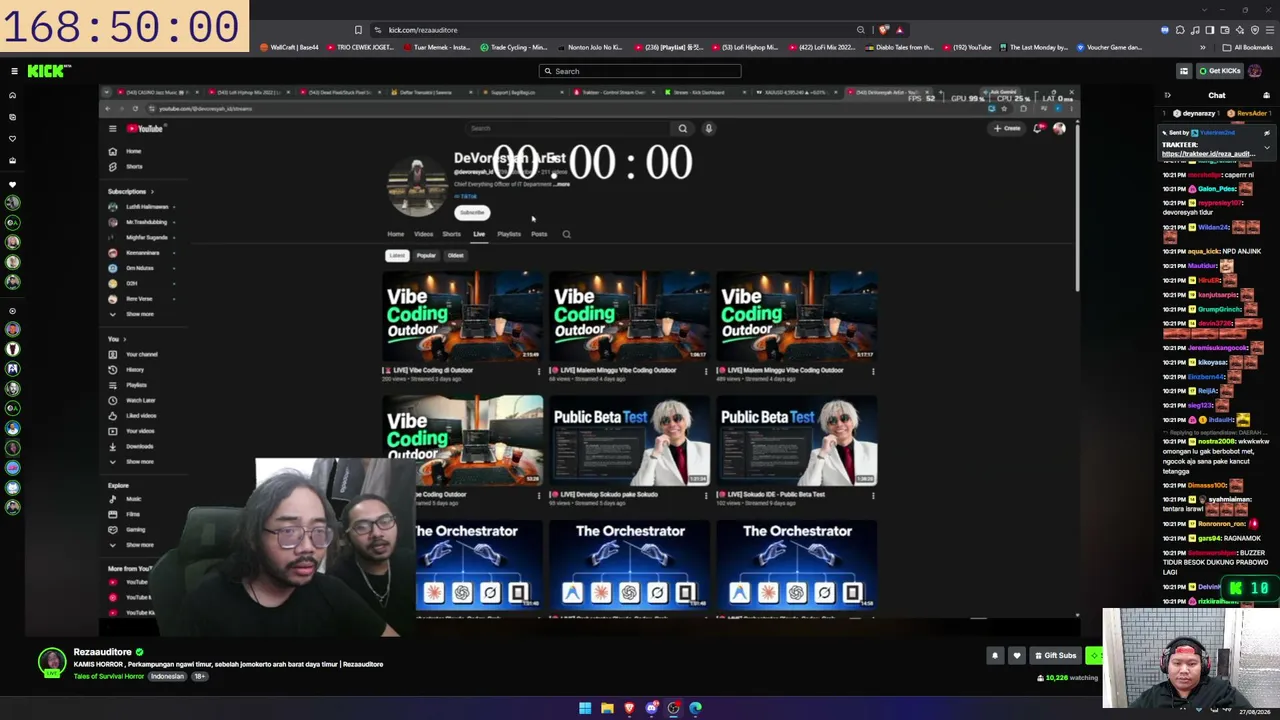Viewport: 1280px width, 720px height.
Task: Open the Rezaauditore channel name
Action: 102,652
